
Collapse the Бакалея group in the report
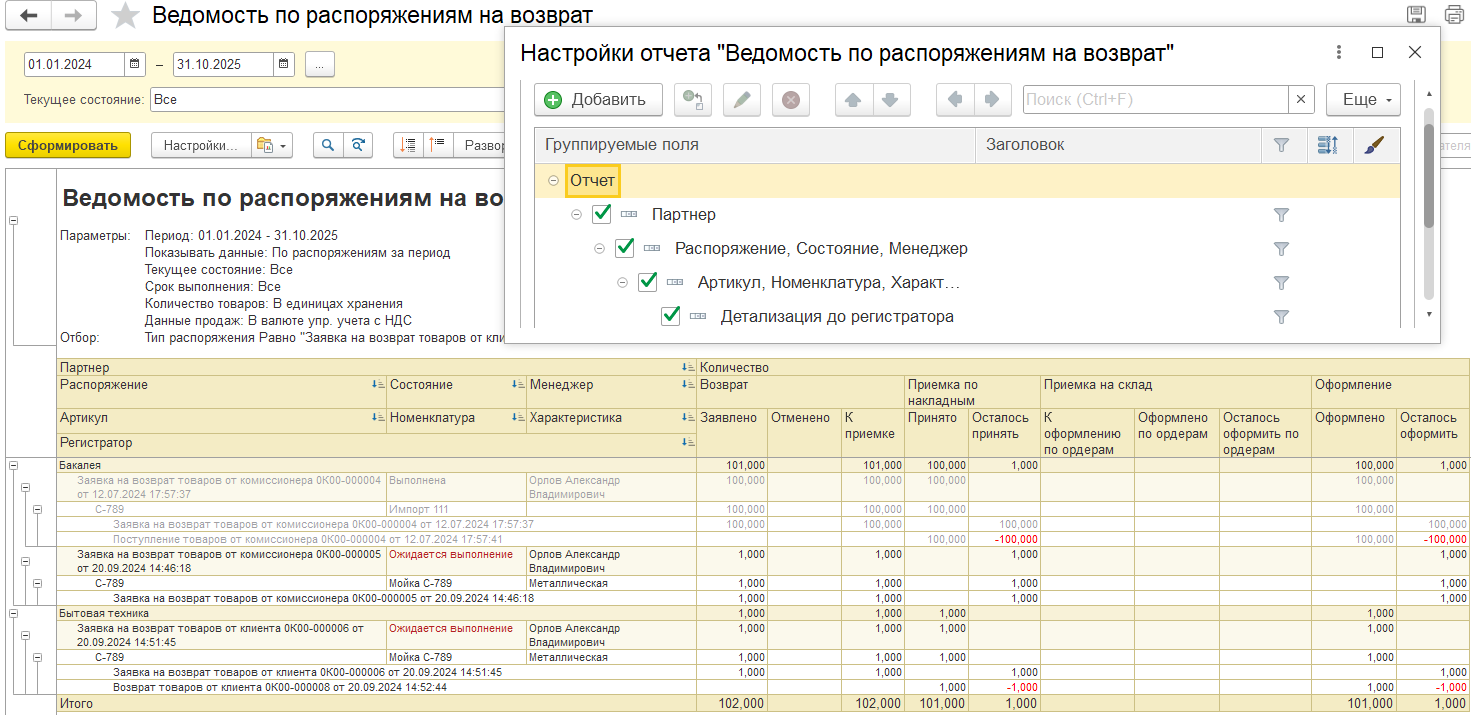coord(13,465)
